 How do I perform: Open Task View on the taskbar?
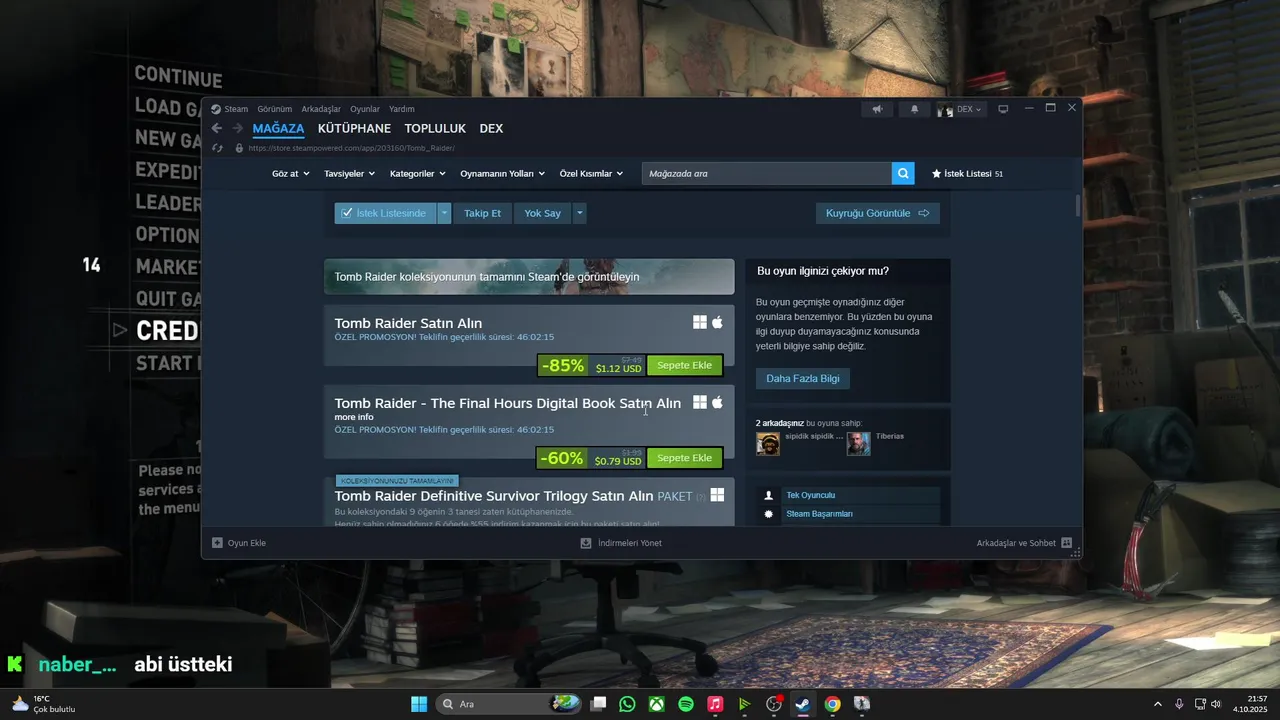[598, 704]
